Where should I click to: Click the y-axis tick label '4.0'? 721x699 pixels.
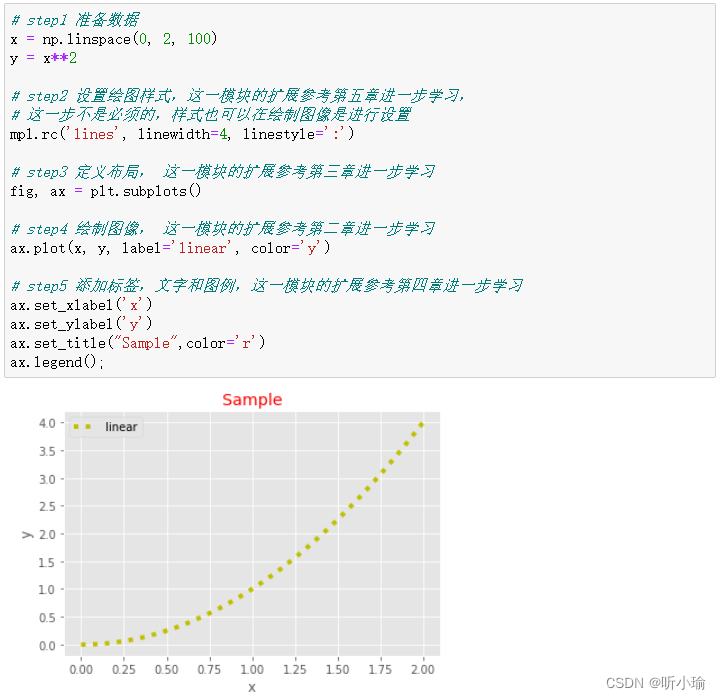point(47,423)
